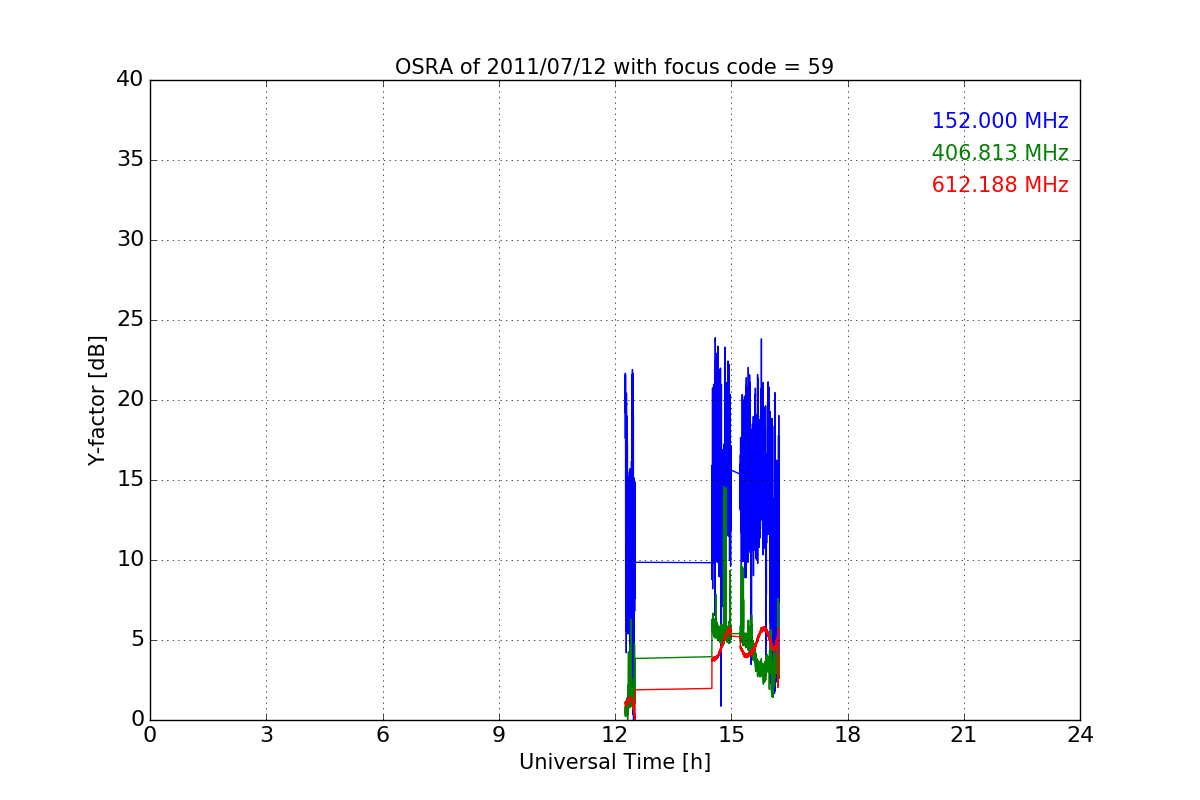Click y-axis tick label 30
1200x800 pixels.
tap(130, 240)
